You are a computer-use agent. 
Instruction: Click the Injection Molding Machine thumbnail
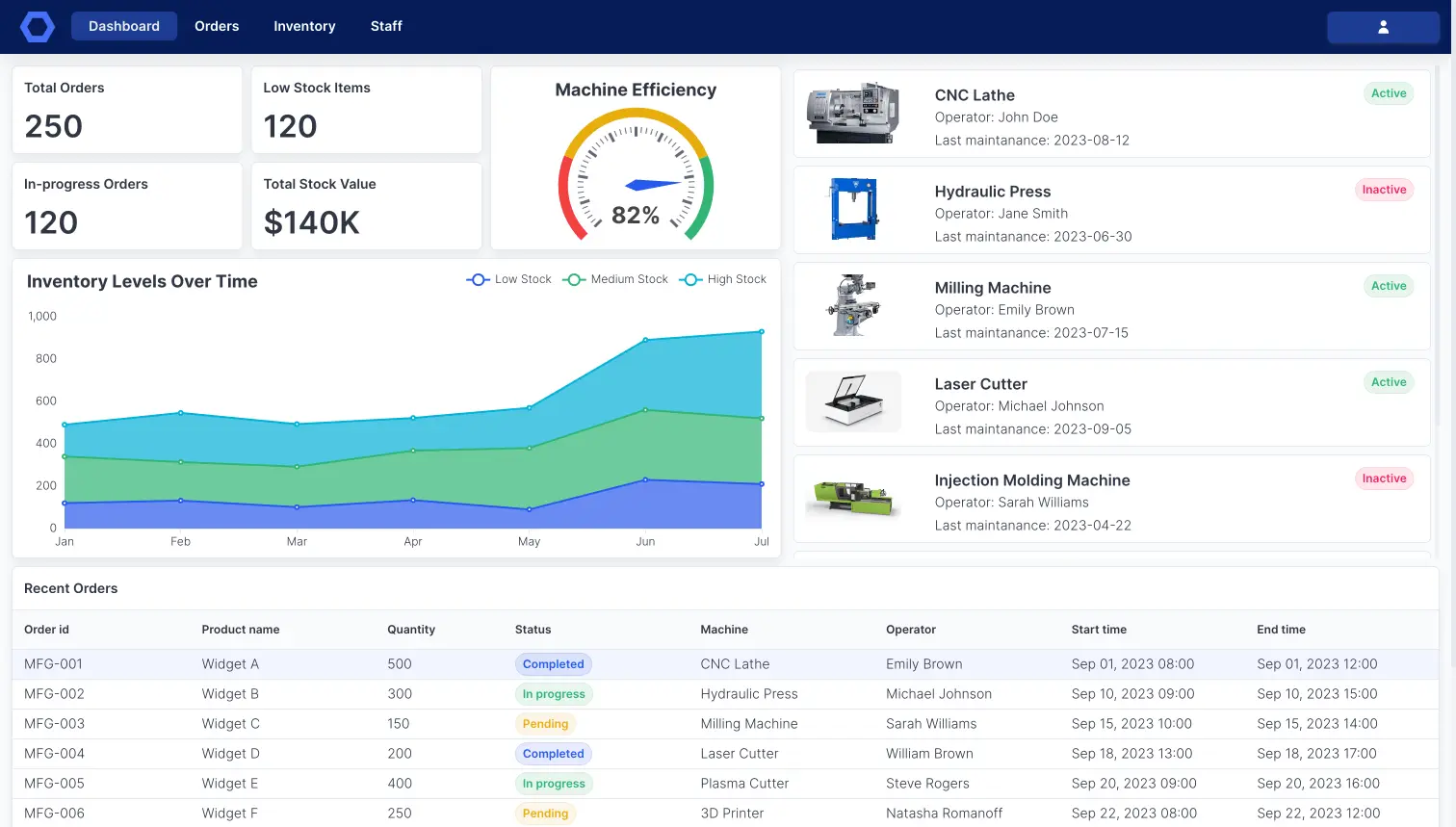(853, 499)
